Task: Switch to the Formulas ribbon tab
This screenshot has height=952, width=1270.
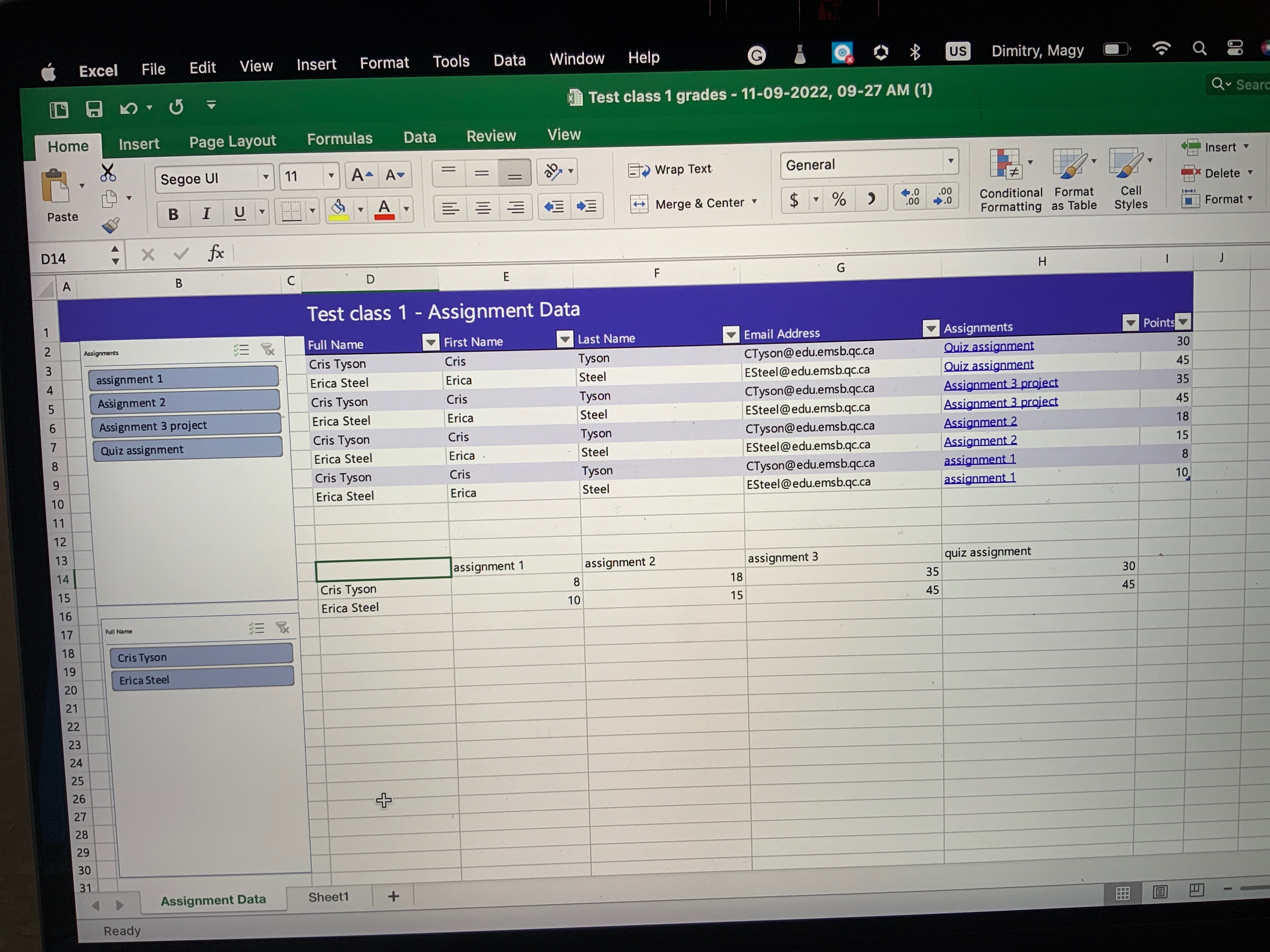Action: coord(339,139)
